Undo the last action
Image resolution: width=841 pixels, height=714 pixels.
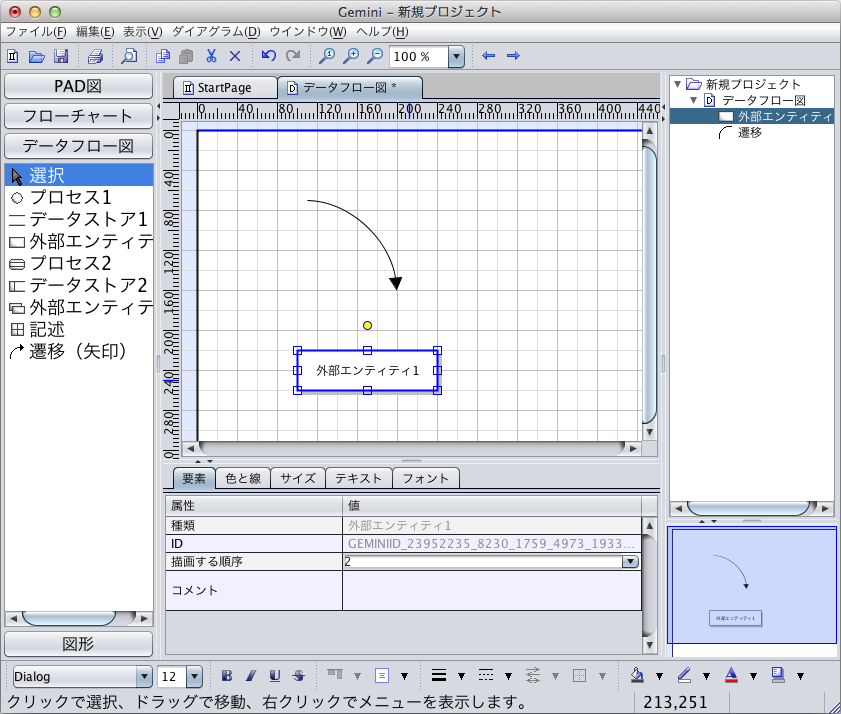pyautogui.click(x=268, y=55)
